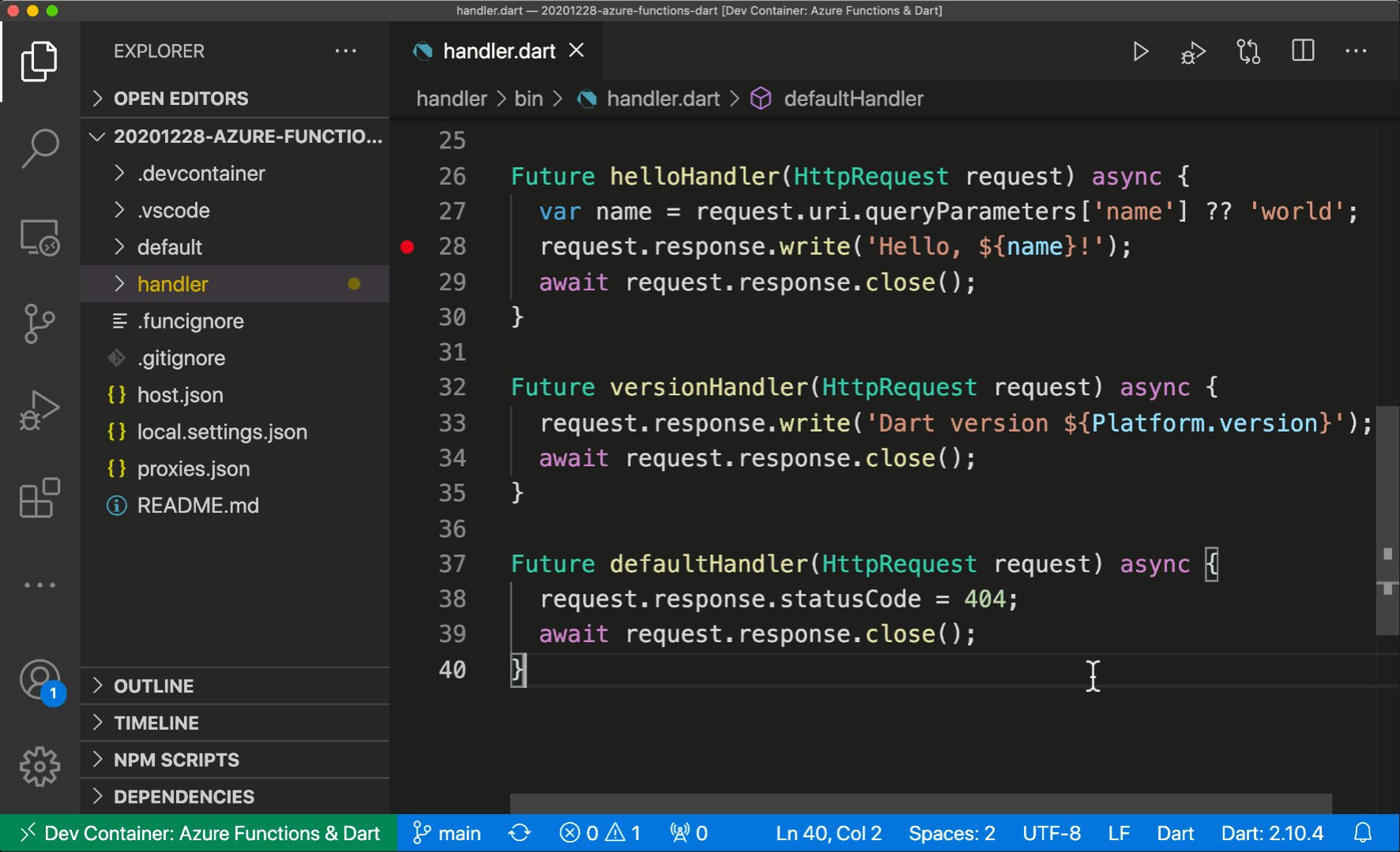The image size is (1400, 852).
Task: Change file encoding UTF-8
Action: tap(1052, 833)
